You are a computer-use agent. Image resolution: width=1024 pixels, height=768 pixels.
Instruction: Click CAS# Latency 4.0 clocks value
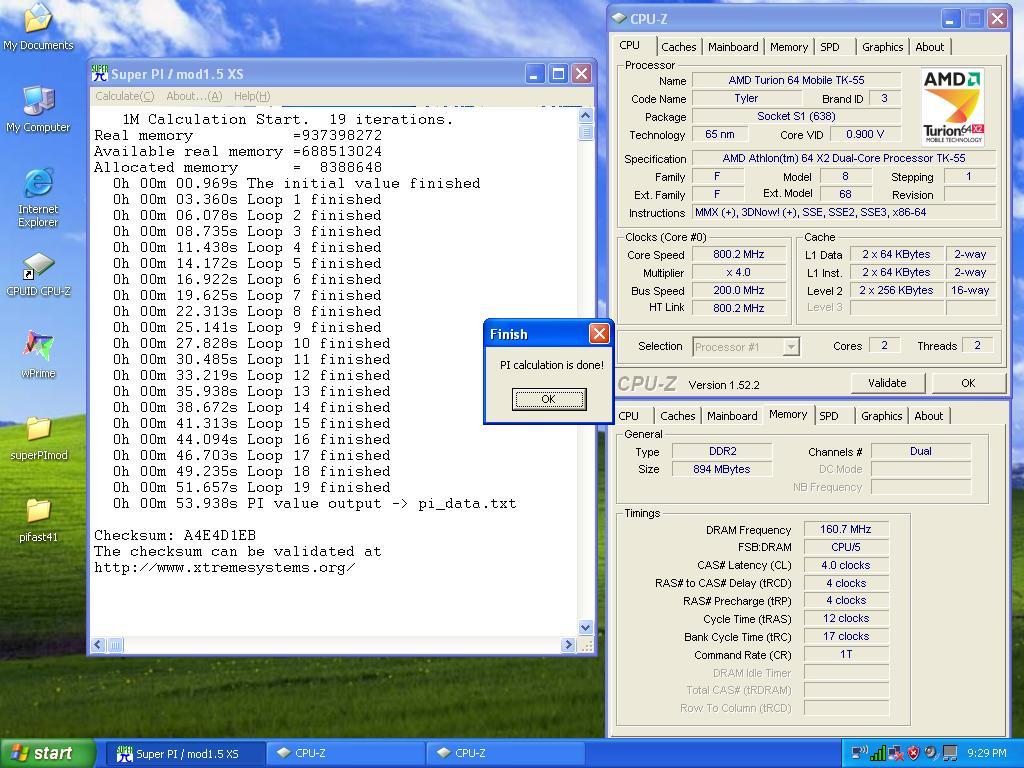point(845,566)
